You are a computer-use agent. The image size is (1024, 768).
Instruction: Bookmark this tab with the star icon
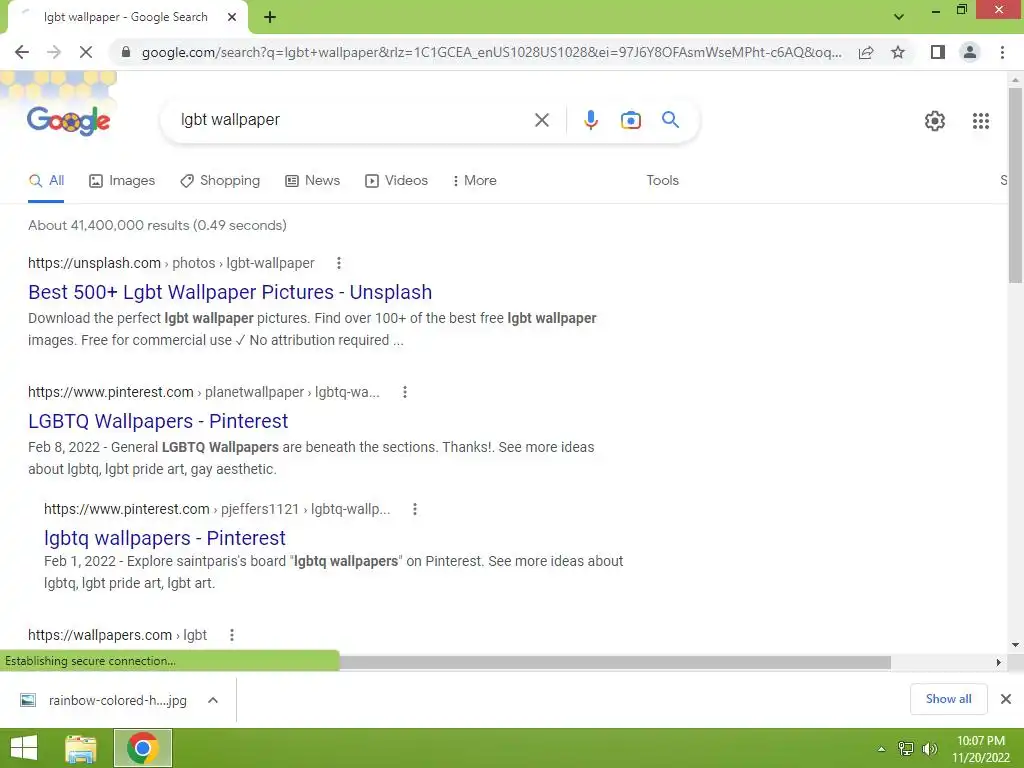(898, 52)
